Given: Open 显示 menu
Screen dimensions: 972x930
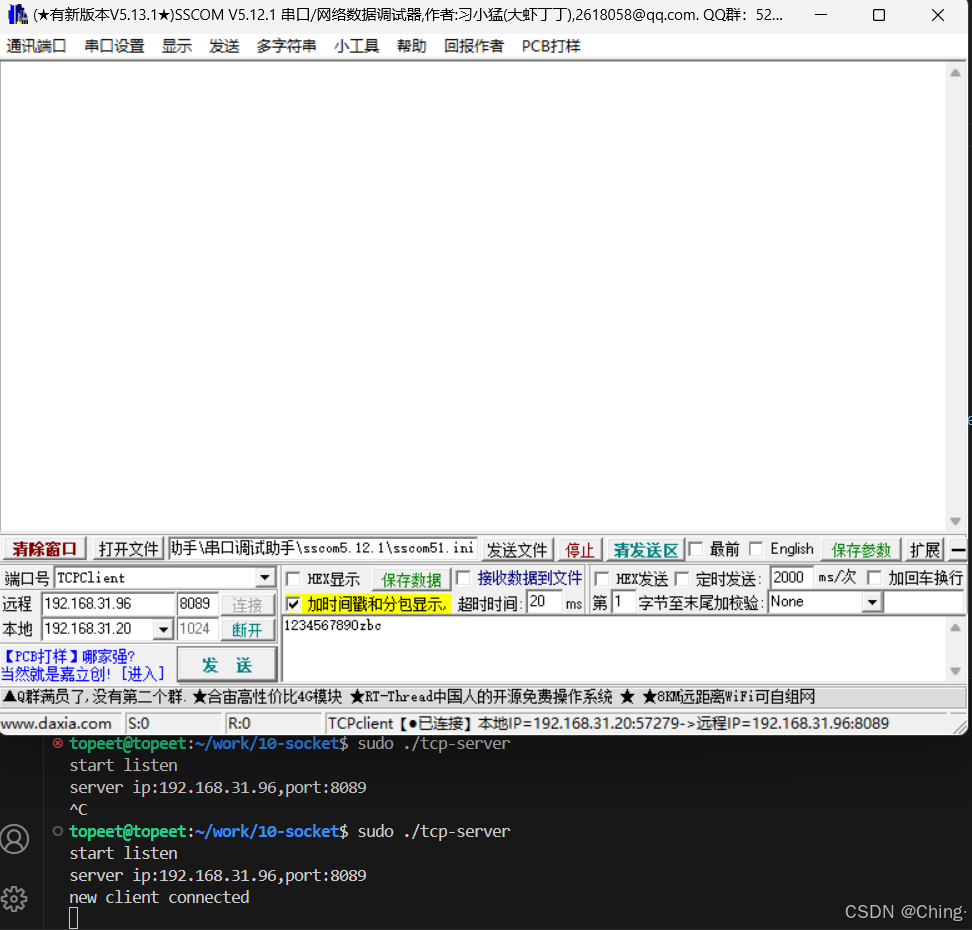Looking at the screenshot, I should pos(177,46).
